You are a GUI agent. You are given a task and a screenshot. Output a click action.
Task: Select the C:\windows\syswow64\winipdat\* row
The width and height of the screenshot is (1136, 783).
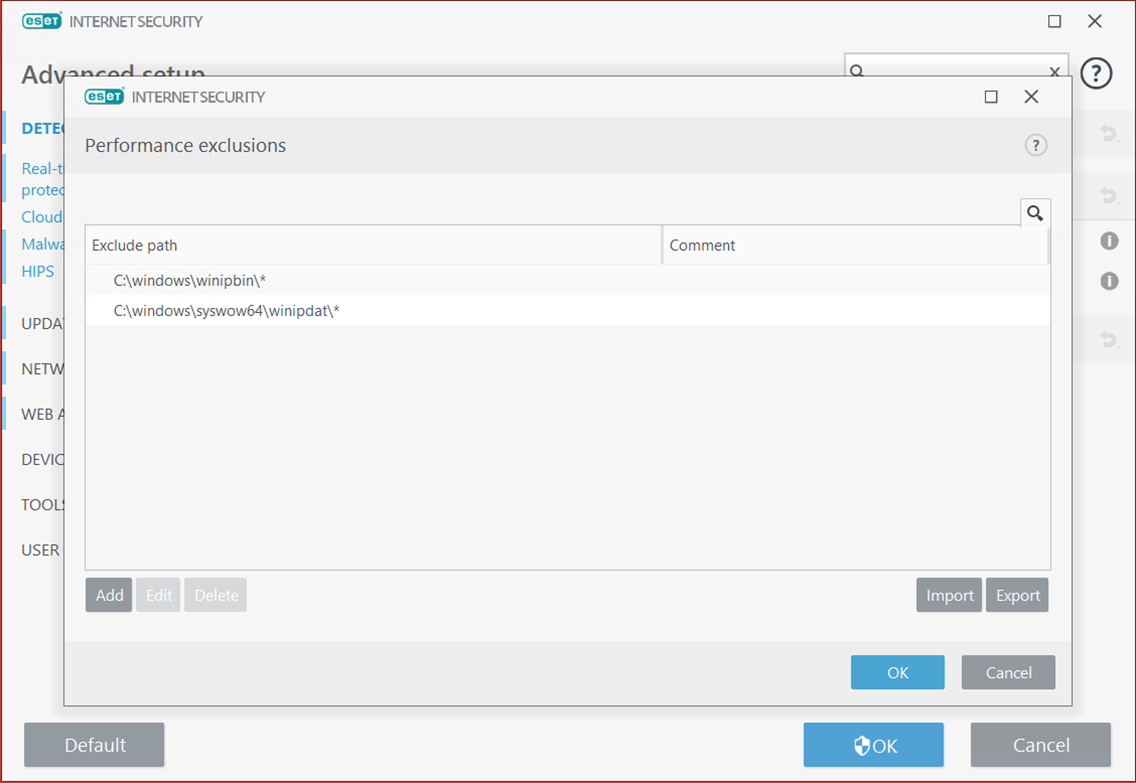567,311
